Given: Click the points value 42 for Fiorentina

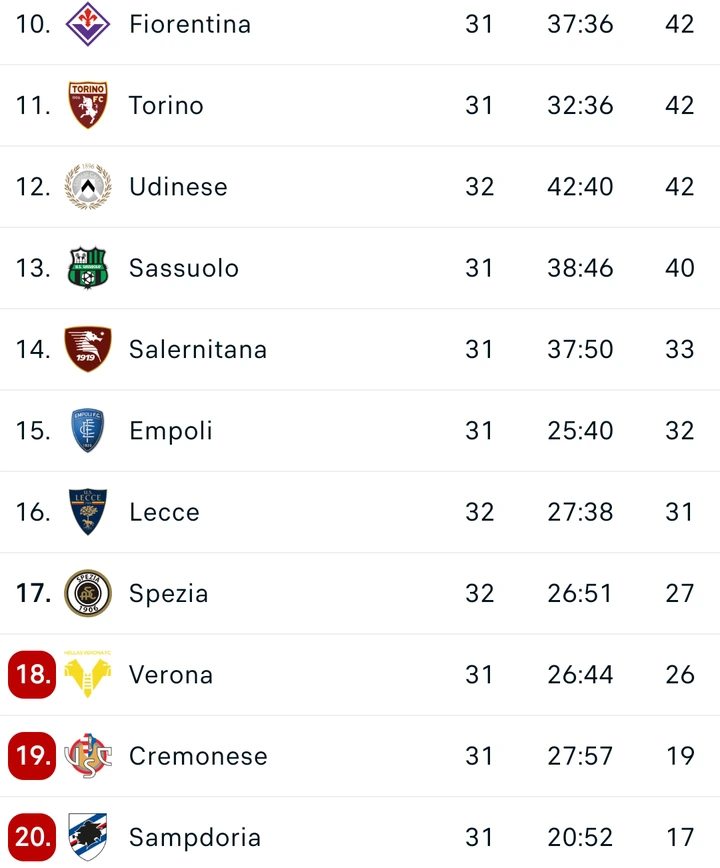Looking at the screenshot, I should [x=681, y=24].
